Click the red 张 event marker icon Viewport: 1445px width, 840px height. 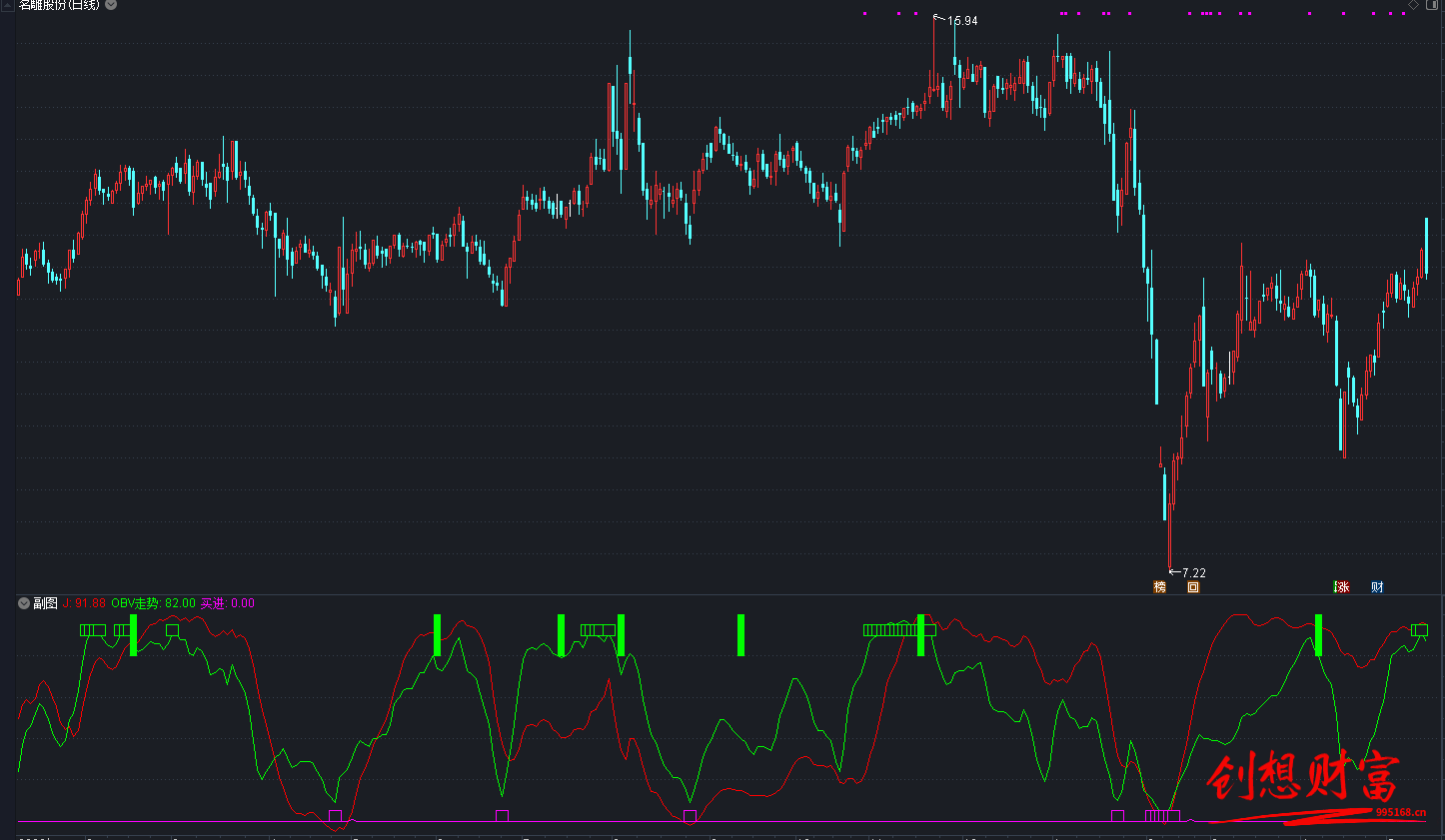[x=1342, y=587]
